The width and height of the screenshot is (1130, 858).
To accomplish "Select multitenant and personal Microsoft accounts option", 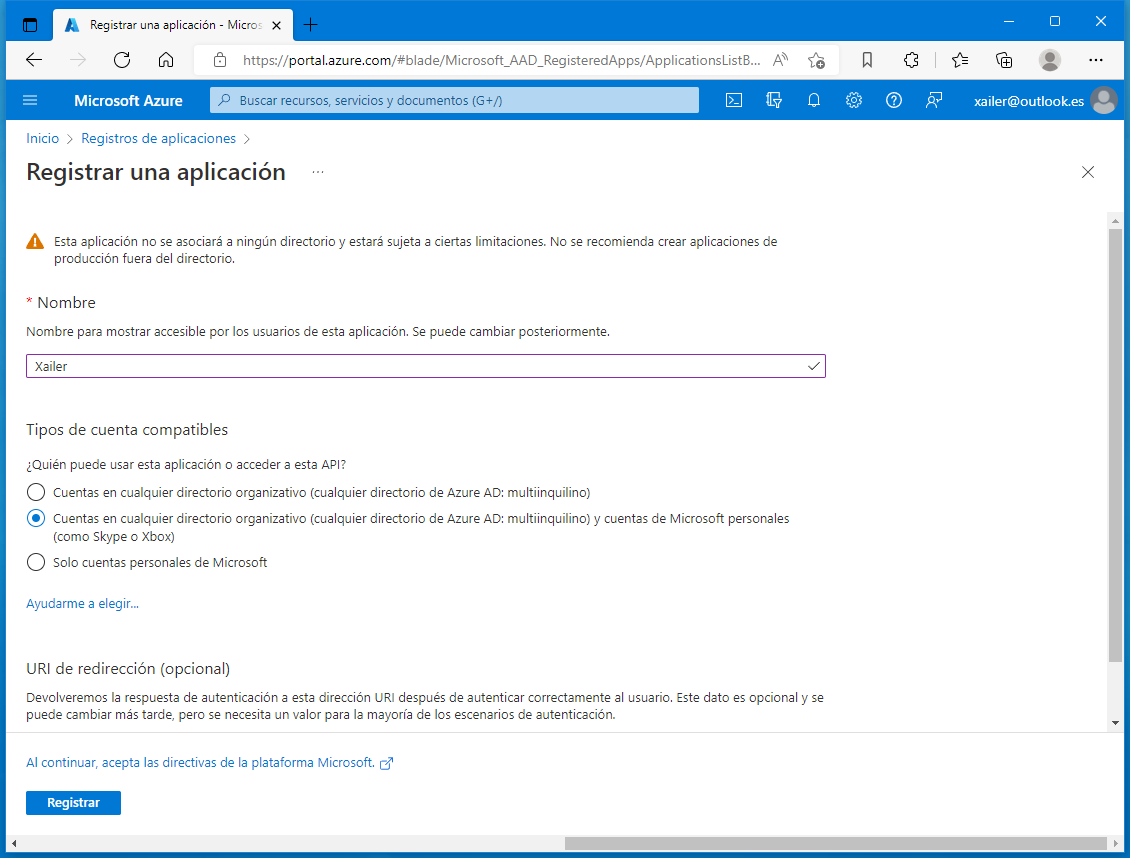I will pos(35,518).
